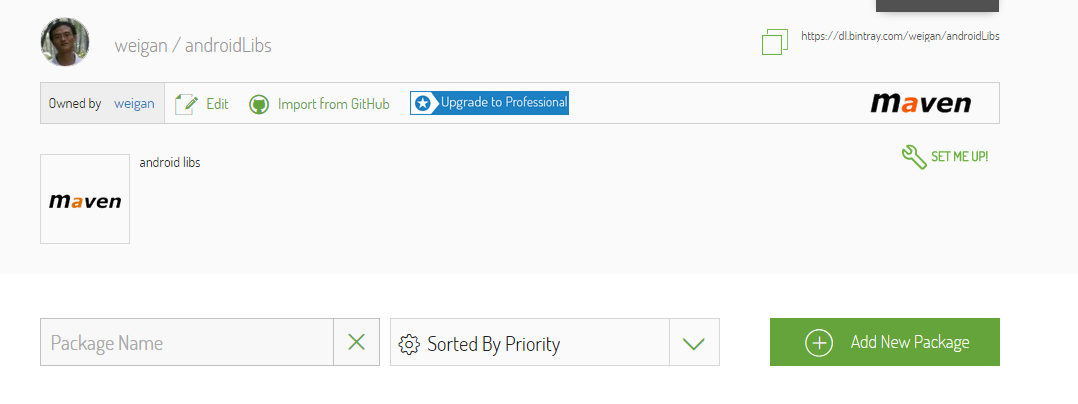Screen dimensions: 1078x404
Task: Click the Edit text link
Action: coord(217,104)
